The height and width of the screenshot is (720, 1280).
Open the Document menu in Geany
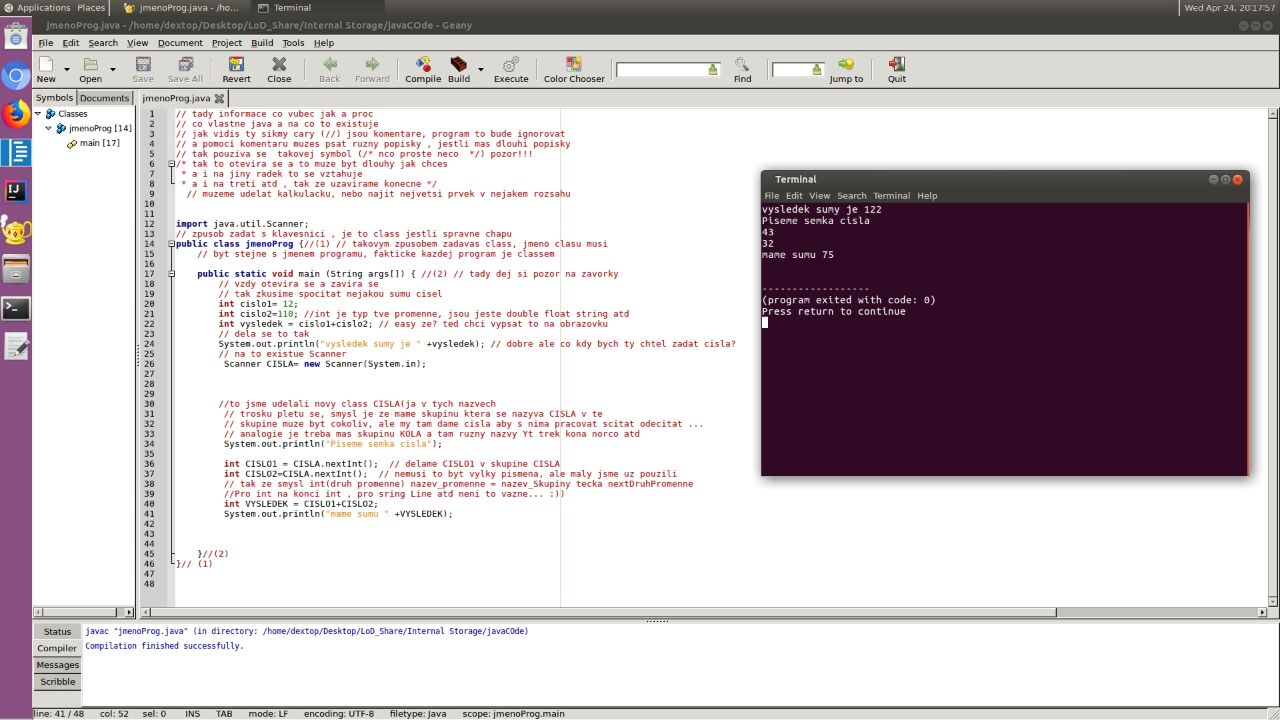(180, 43)
